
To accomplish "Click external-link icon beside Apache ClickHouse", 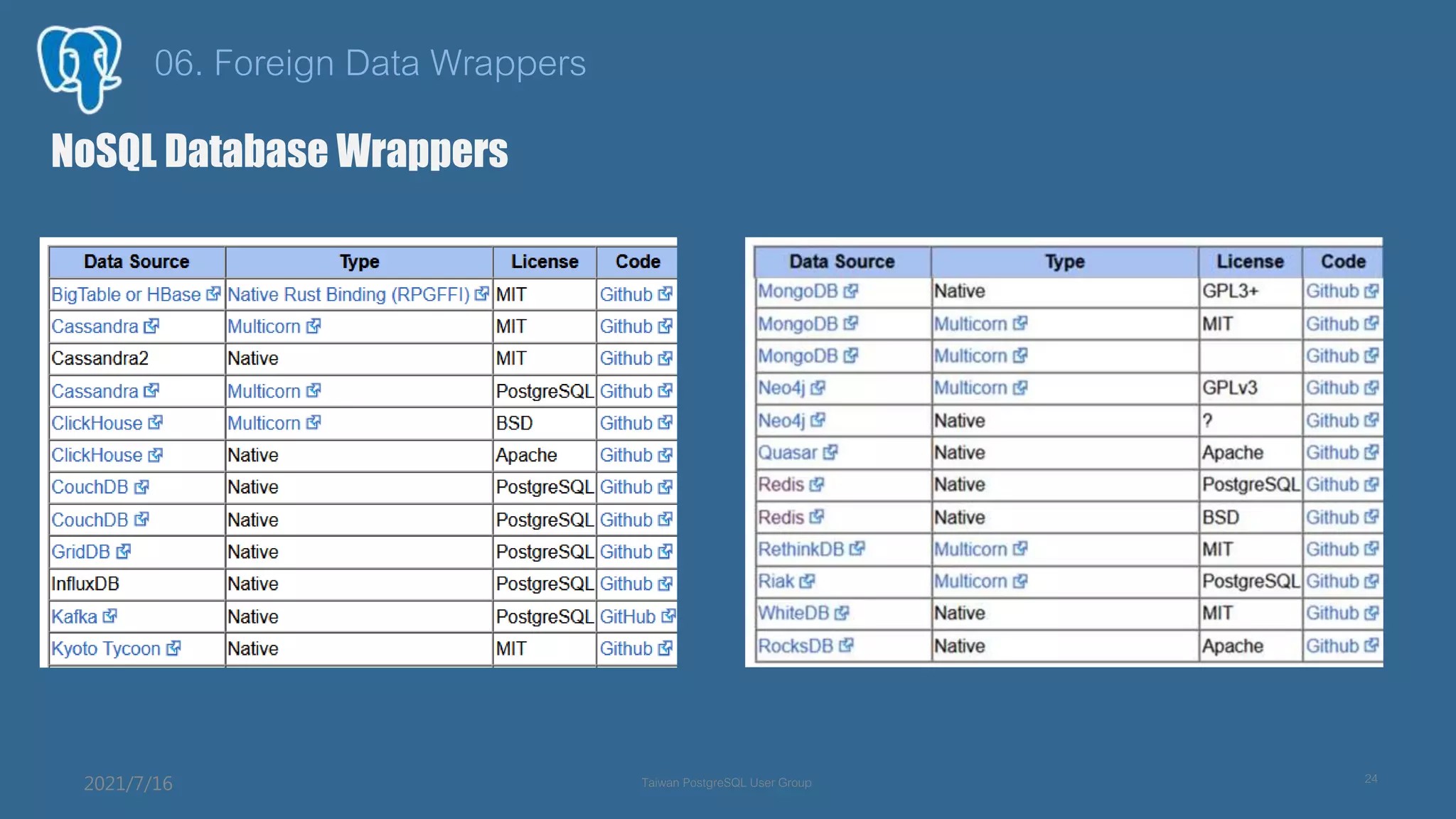I will pos(156,454).
